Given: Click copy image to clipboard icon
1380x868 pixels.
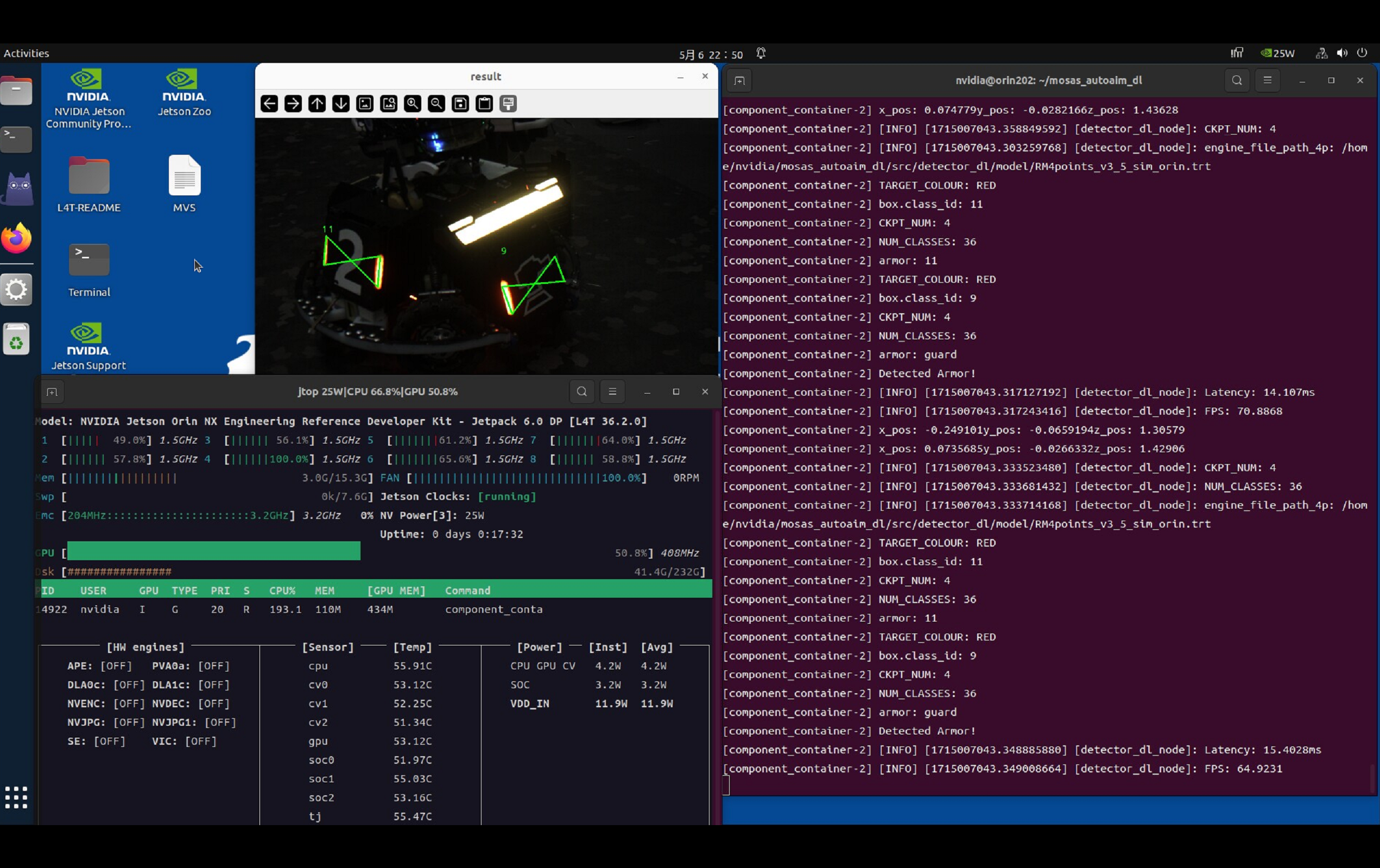Looking at the screenshot, I should pyautogui.click(x=484, y=104).
